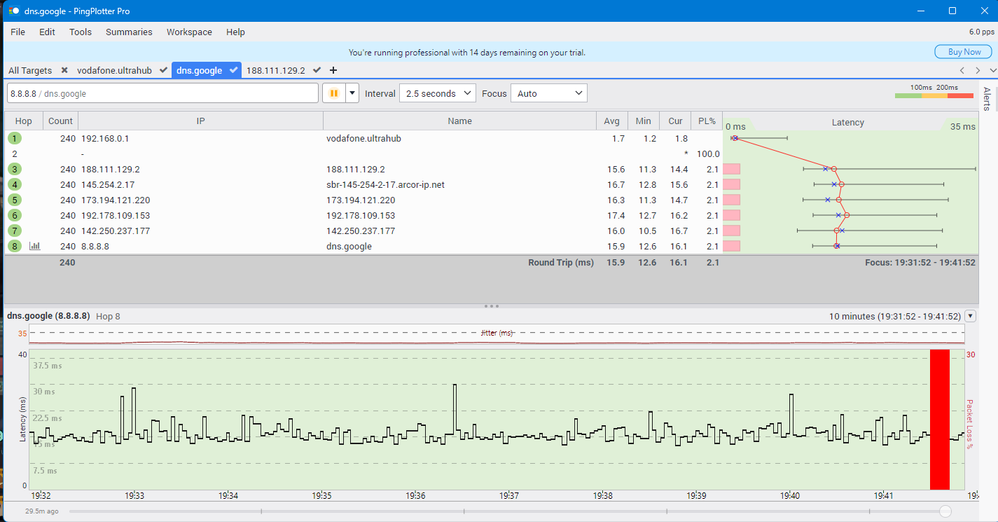The image size is (998, 522).
Task: Open the 10 minutes timeframe dropdown arrow
Action: [970, 316]
